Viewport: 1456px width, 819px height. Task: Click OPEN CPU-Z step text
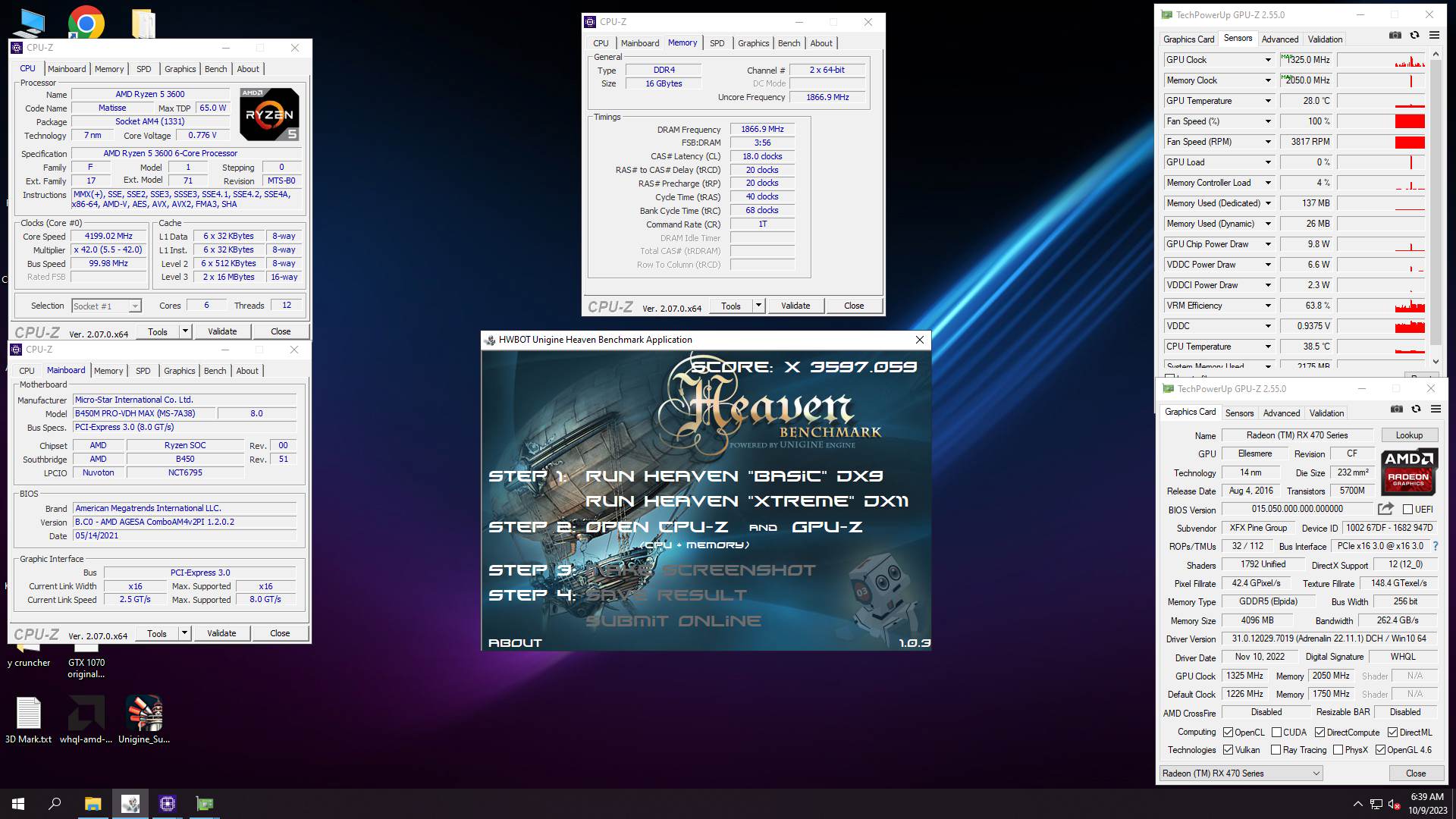pyautogui.click(x=657, y=527)
